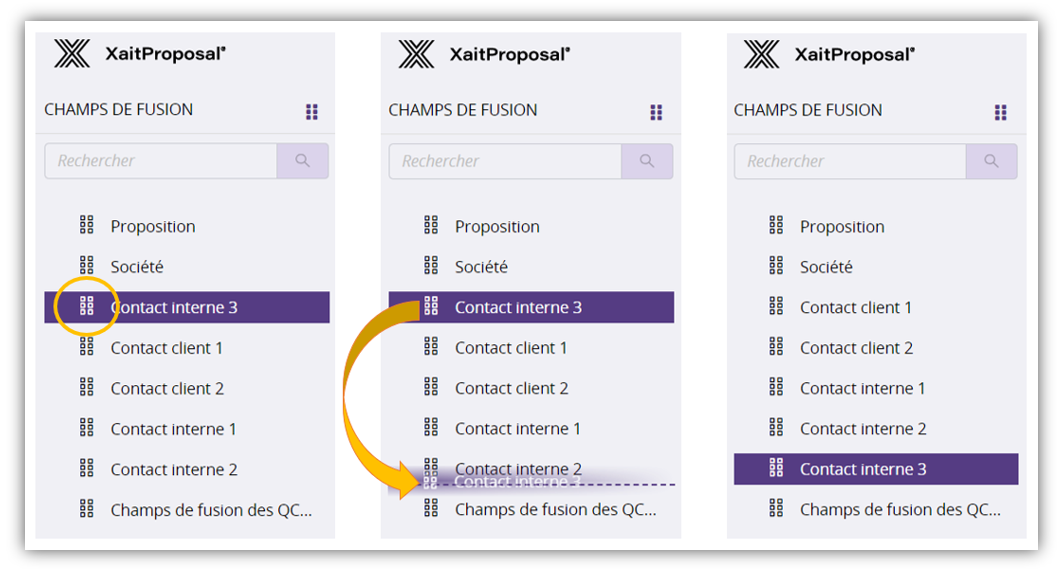Select Proposition in middle panel
Image resolution: width=1062 pixels, height=569 pixels.
click(x=497, y=227)
